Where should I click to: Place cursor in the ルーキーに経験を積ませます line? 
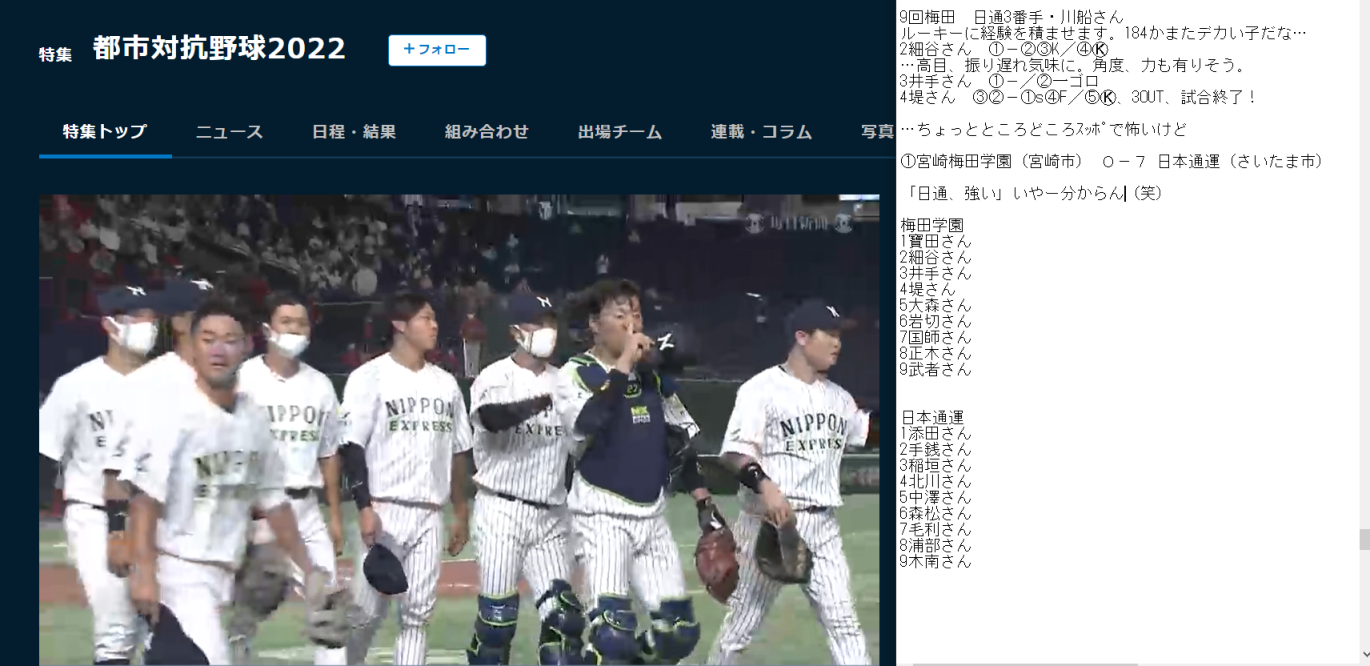point(1102,33)
